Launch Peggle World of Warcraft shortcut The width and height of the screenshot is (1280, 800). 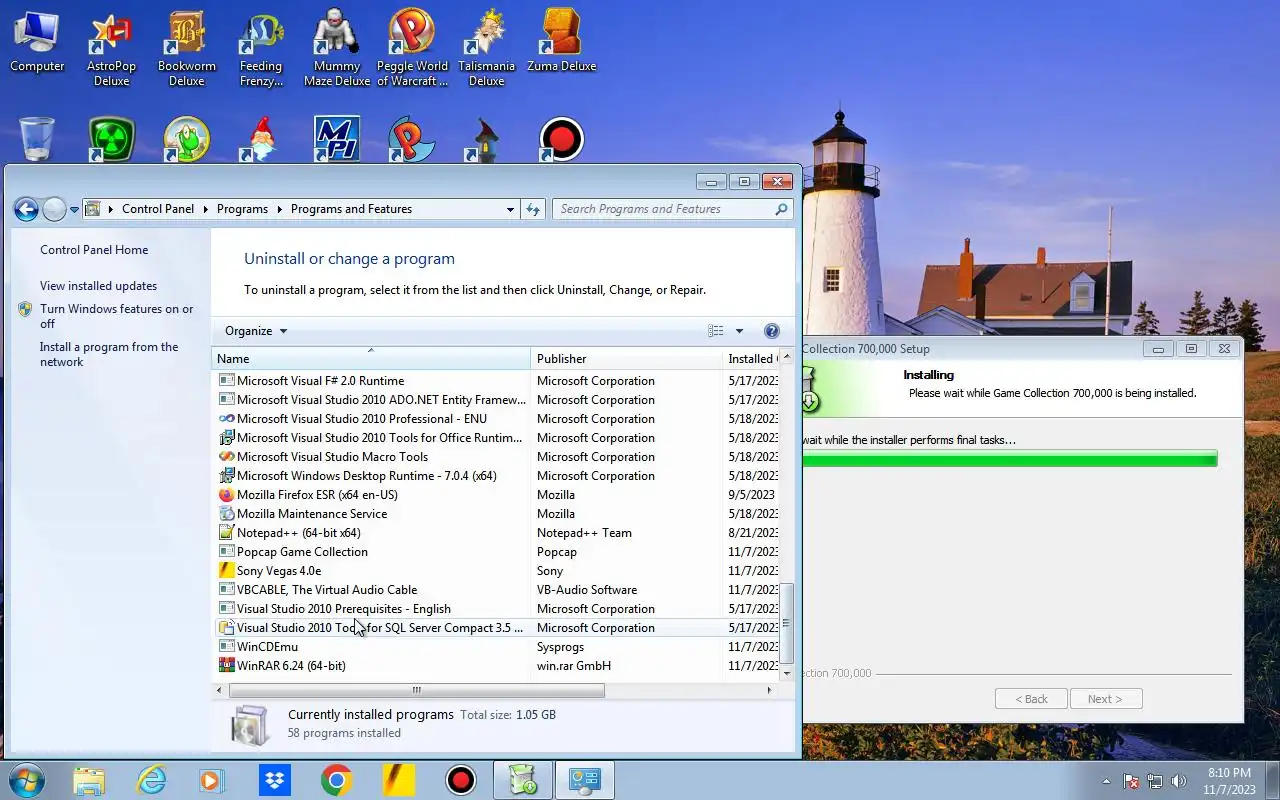click(x=412, y=48)
